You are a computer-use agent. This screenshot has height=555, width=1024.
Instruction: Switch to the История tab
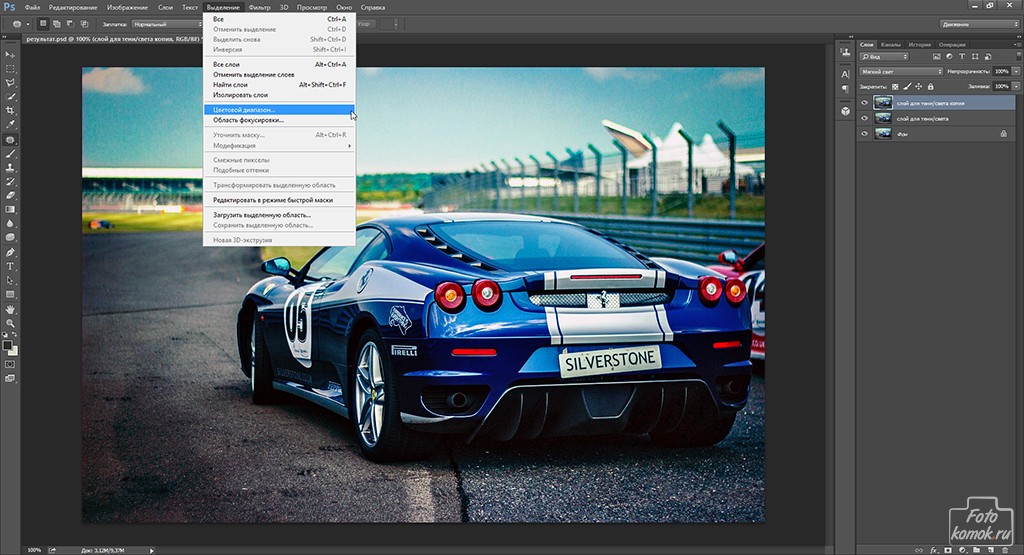(x=920, y=44)
